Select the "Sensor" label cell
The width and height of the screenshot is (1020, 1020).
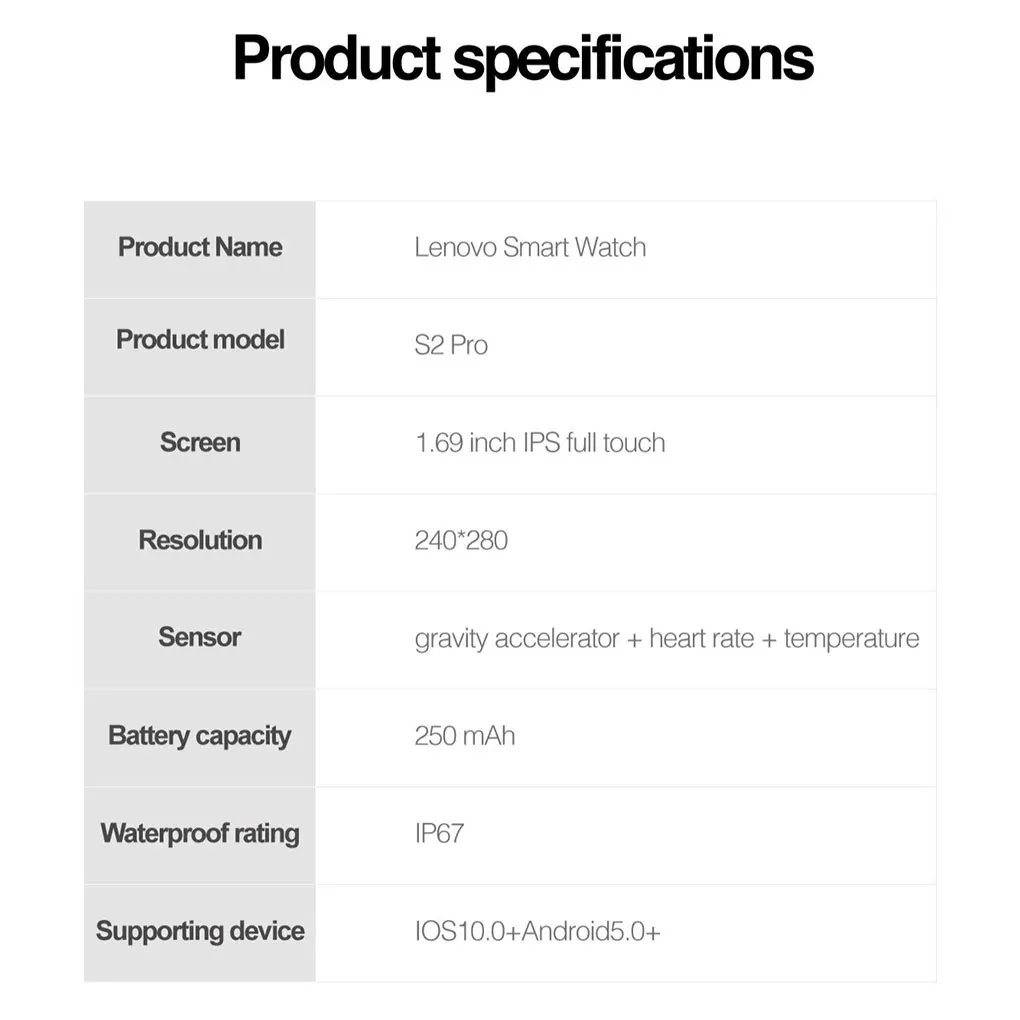[200, 637]
